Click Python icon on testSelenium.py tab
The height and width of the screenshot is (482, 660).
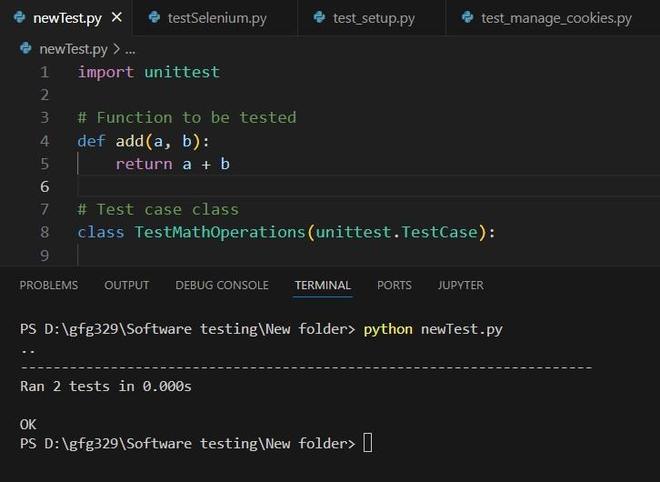[x=154, y=17]
